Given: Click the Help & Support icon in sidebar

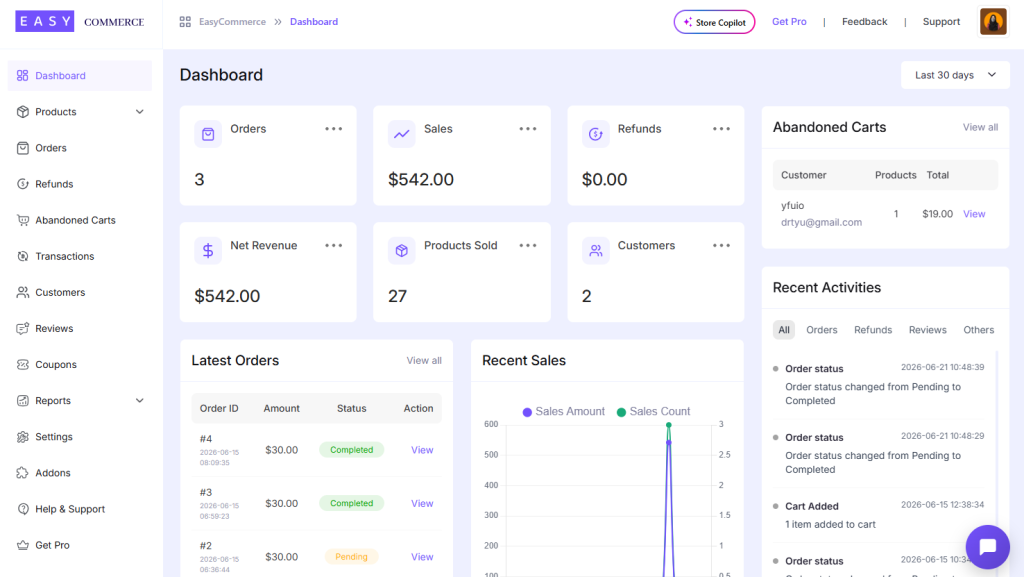Looking at the screenshot, I should pos(23,509).
